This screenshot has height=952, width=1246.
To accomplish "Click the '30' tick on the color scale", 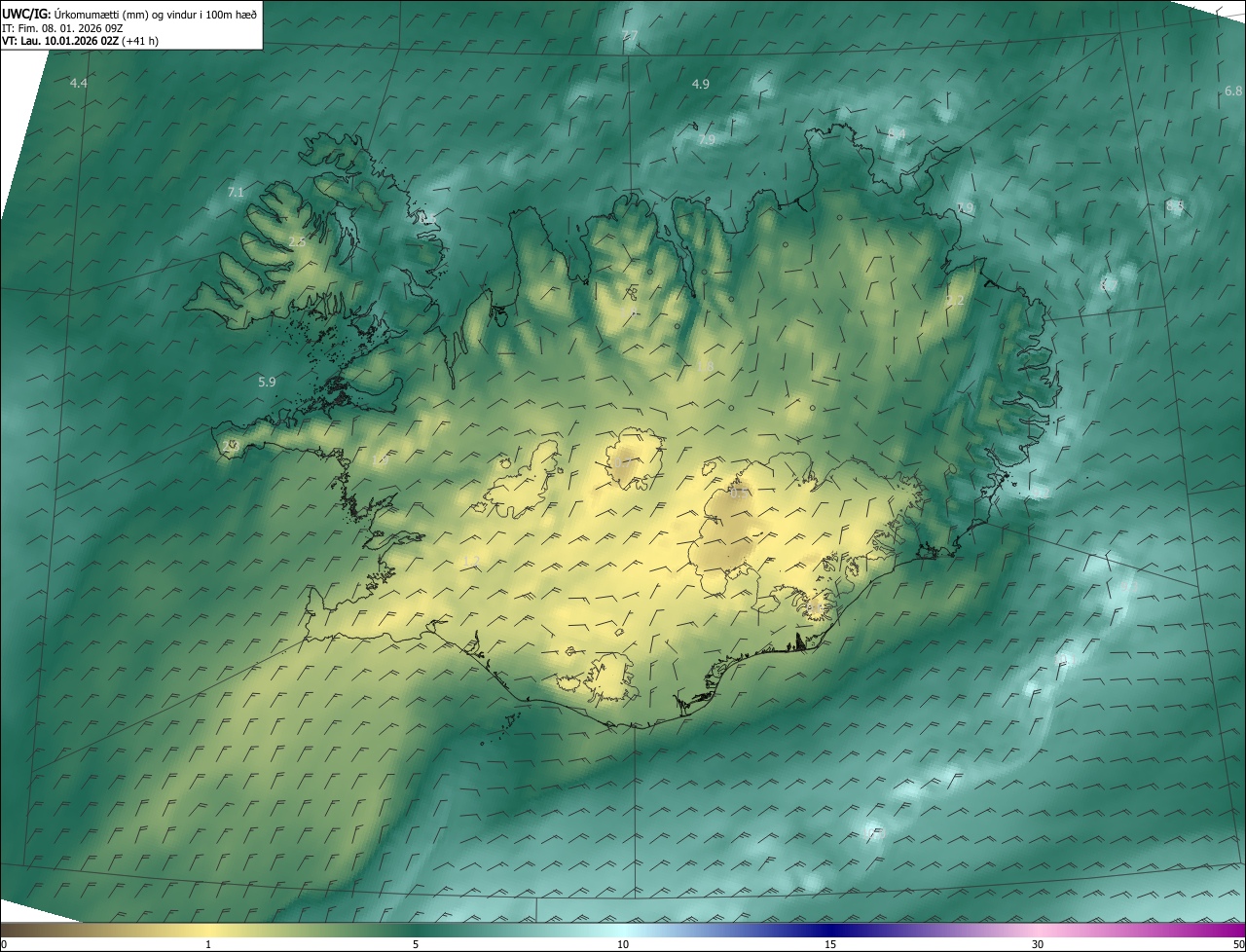I will pos(1038,944).
